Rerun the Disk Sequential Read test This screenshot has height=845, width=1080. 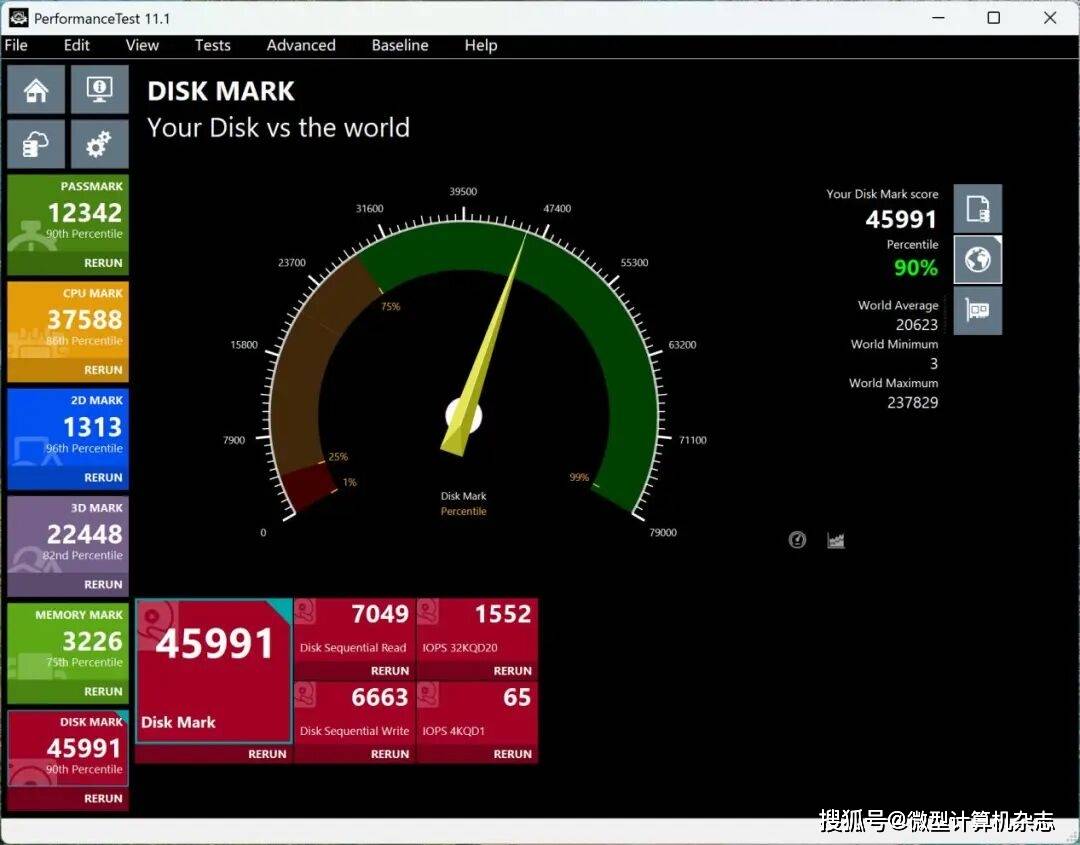click(x=390, y=671)
